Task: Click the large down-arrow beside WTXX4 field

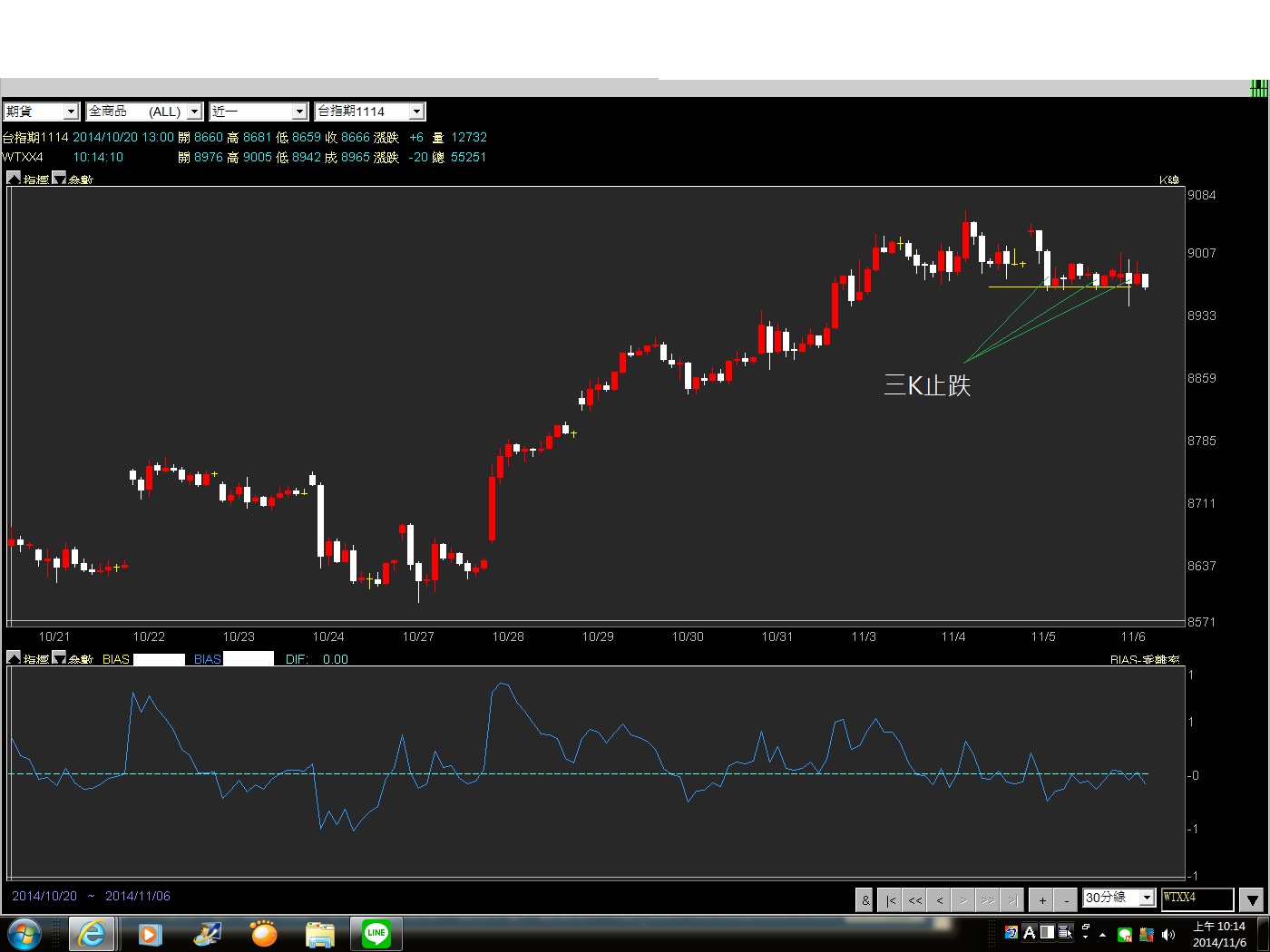Action: tap(1252, 899)
